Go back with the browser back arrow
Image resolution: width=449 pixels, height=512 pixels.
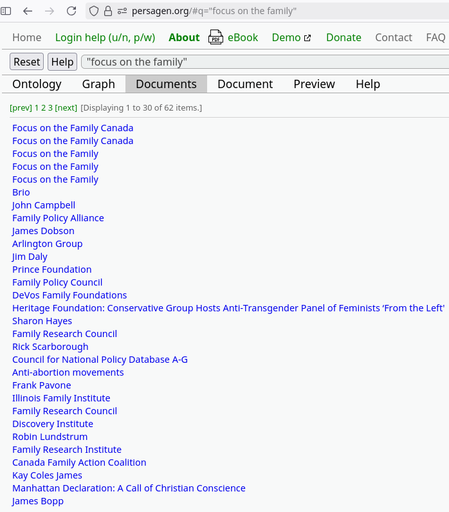(28, 11)
